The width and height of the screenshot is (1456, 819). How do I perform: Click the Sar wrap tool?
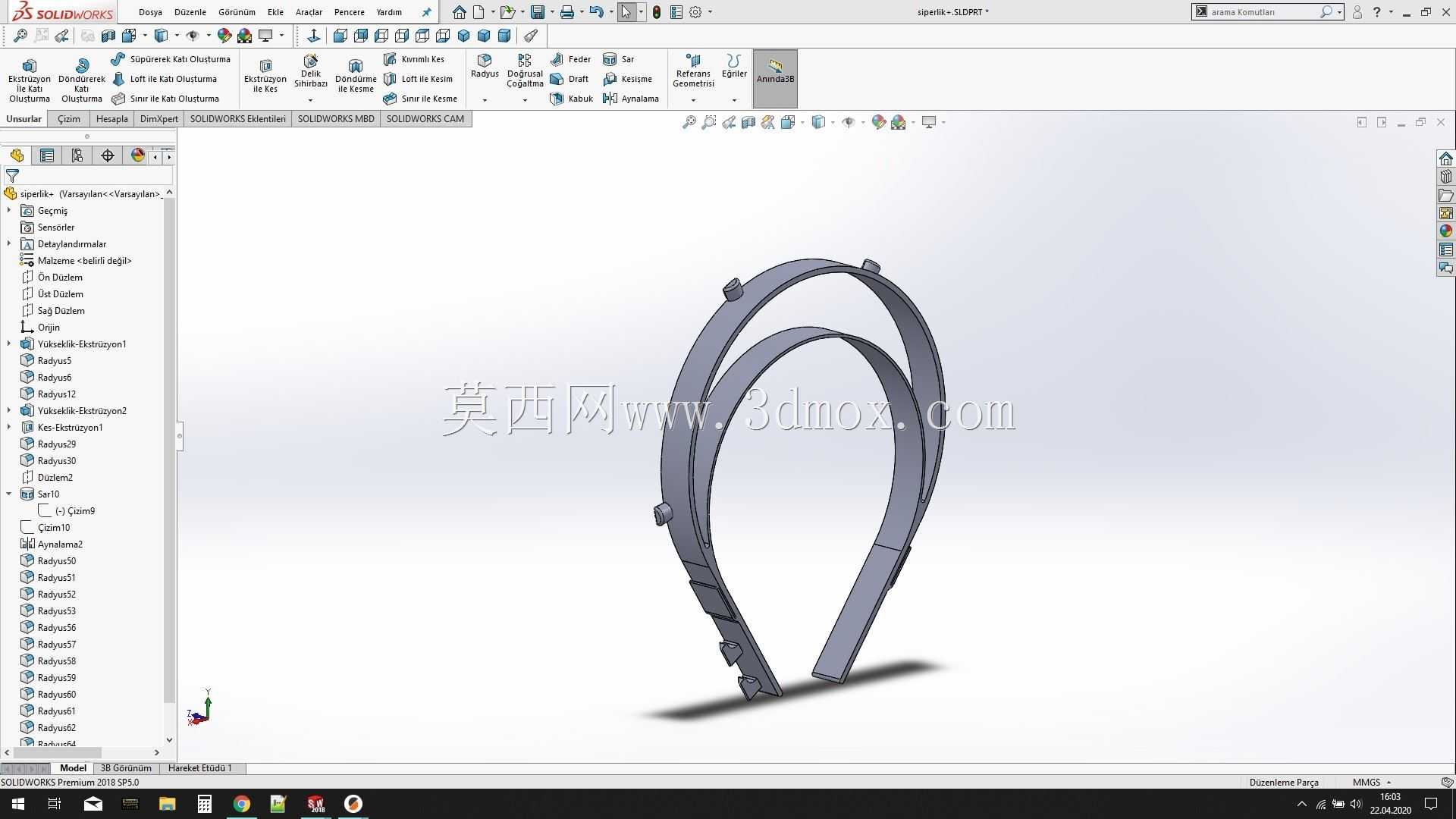(x=619, y=59)
